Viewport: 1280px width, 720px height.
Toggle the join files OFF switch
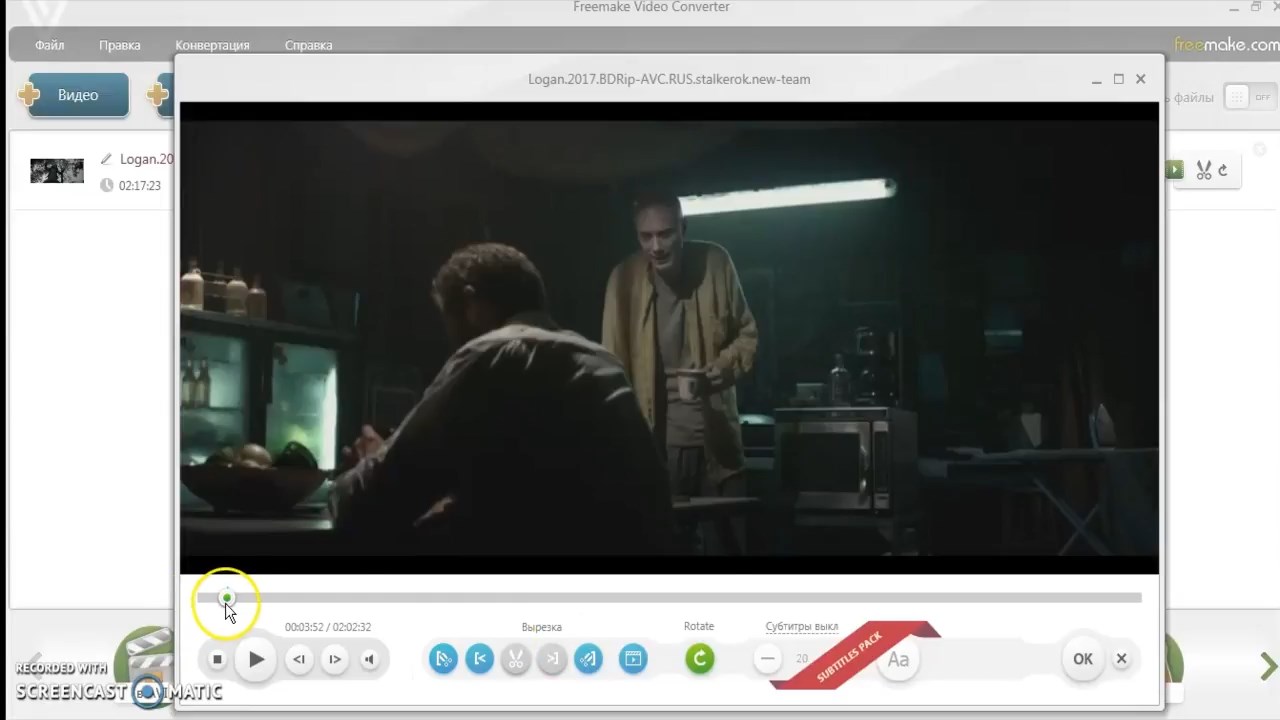(1250, 97)
